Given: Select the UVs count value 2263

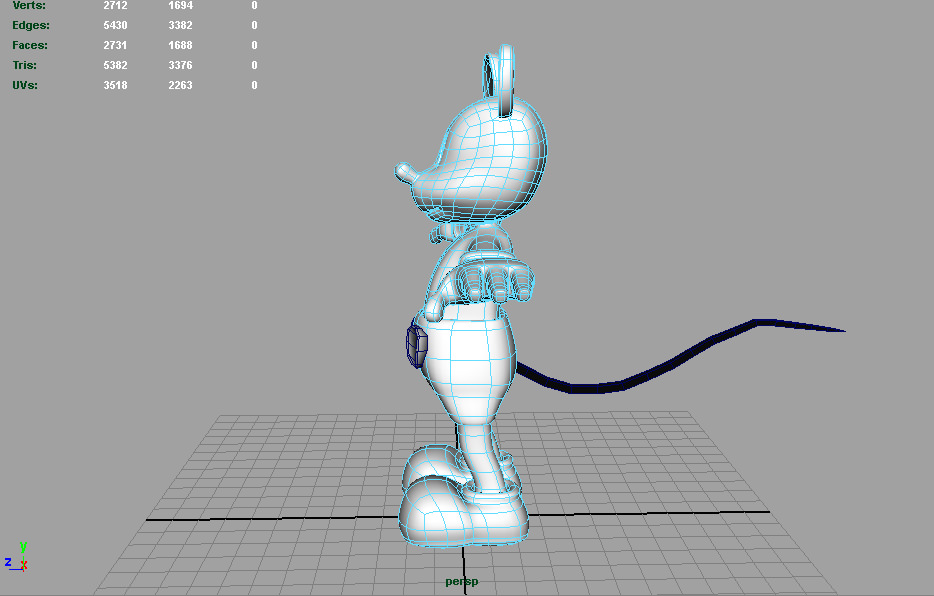Looking at the screenshot, I should pyautogui.click(x=180, y=85).
